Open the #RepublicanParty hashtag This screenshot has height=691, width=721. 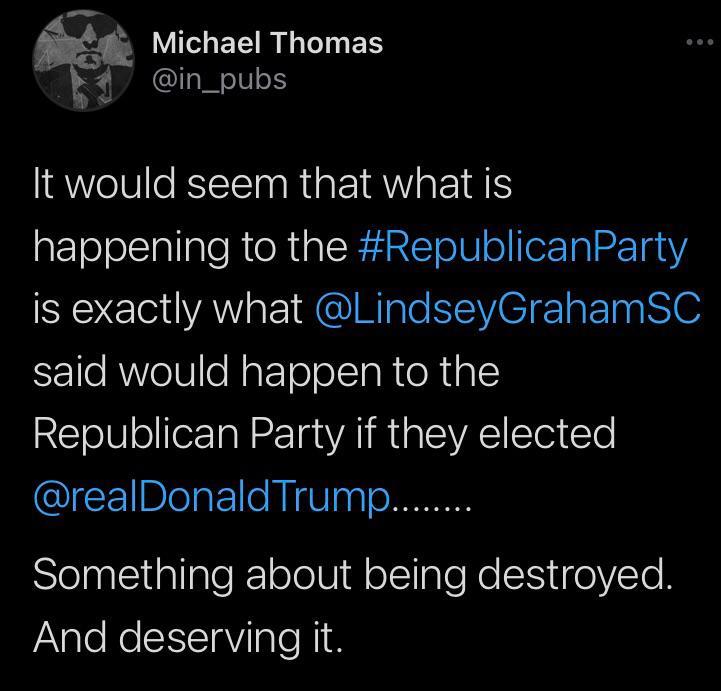(522, 248)
